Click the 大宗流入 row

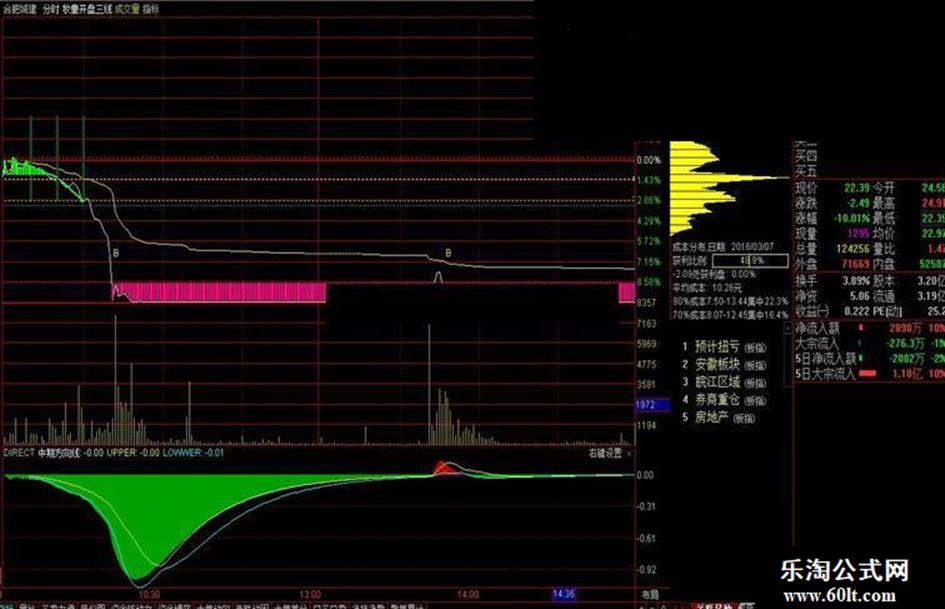(x=869, y=343)
